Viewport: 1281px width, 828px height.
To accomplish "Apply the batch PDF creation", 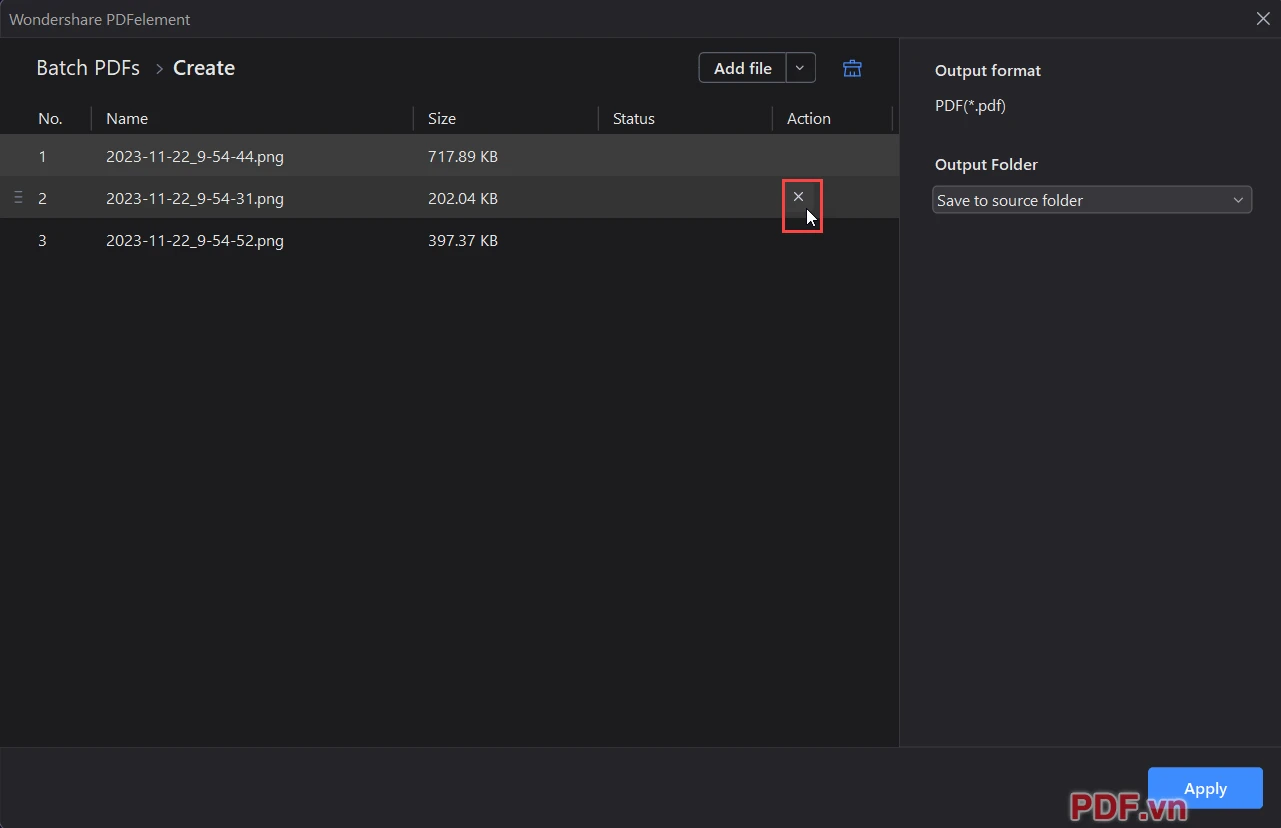I will coord(1205,788).
